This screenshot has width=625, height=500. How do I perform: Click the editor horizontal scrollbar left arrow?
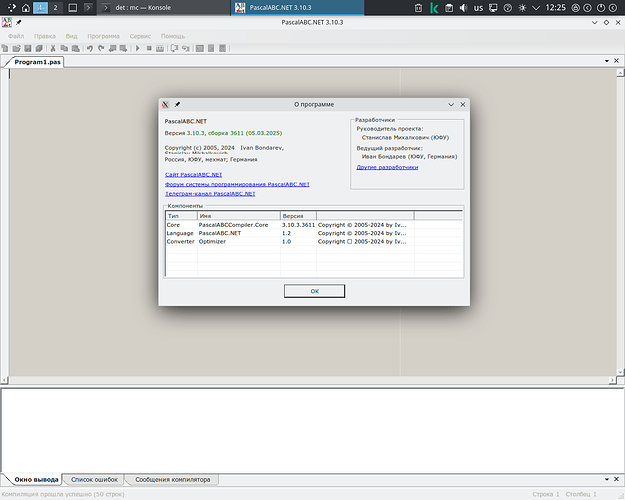tap(5, 380)
